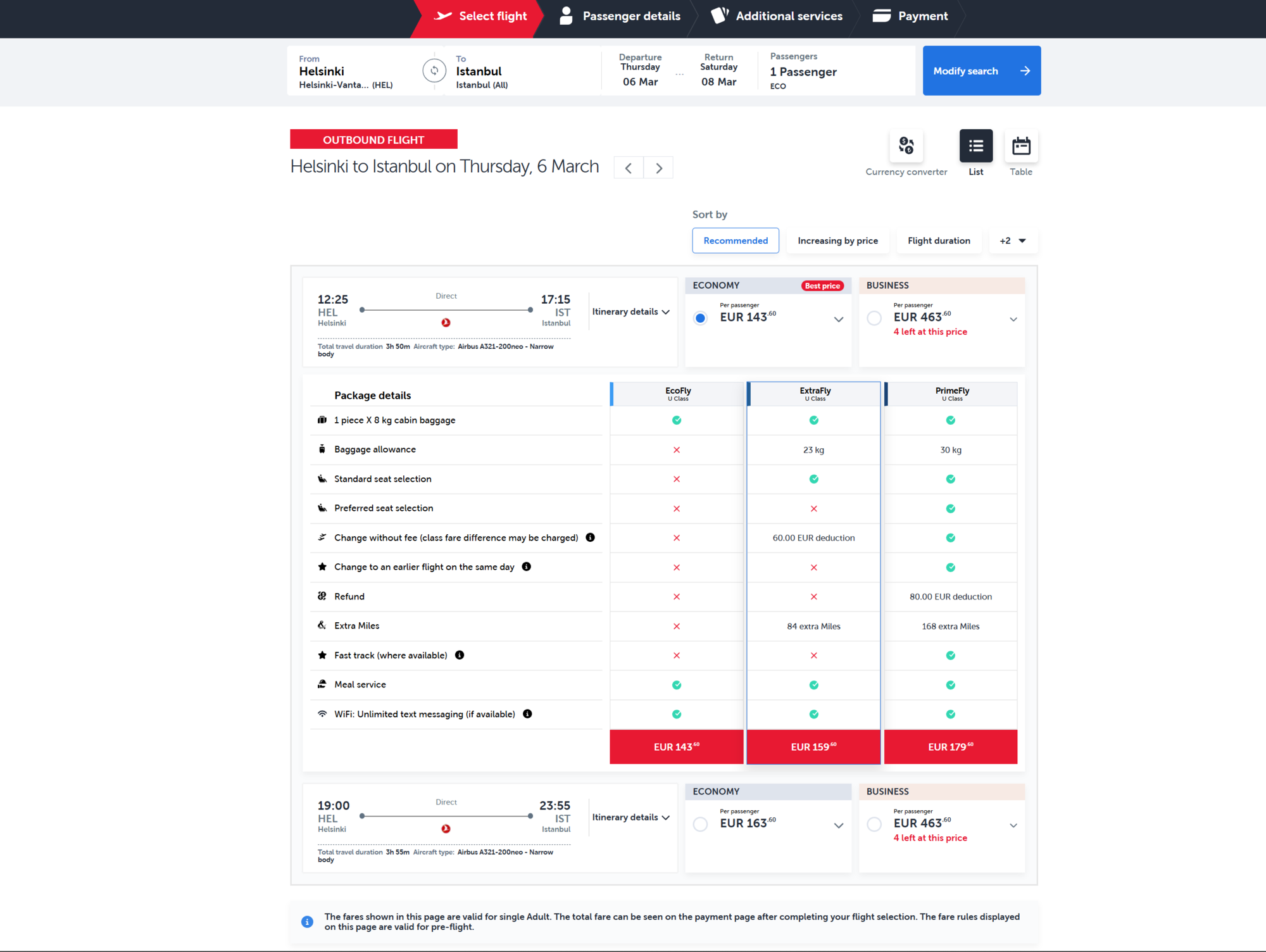The width and height of the screenshot is (1266, 952).
Task: Click info icon beside Change without fee
Action: pos(590,537)
